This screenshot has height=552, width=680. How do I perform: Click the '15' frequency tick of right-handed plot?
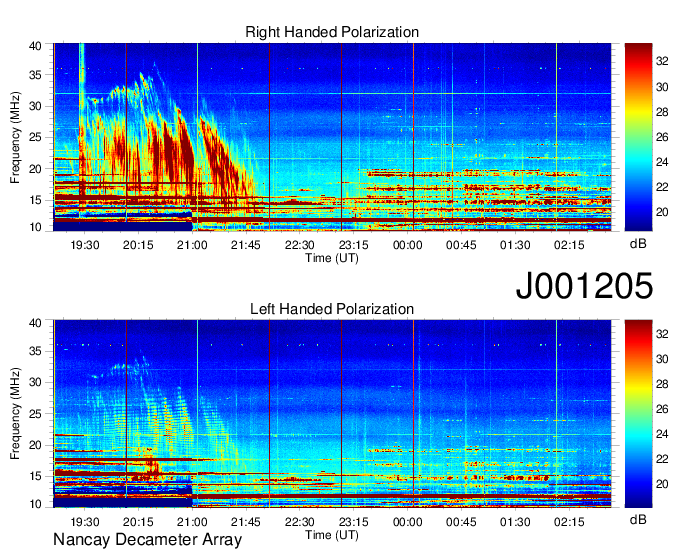[x=35, y=200]
